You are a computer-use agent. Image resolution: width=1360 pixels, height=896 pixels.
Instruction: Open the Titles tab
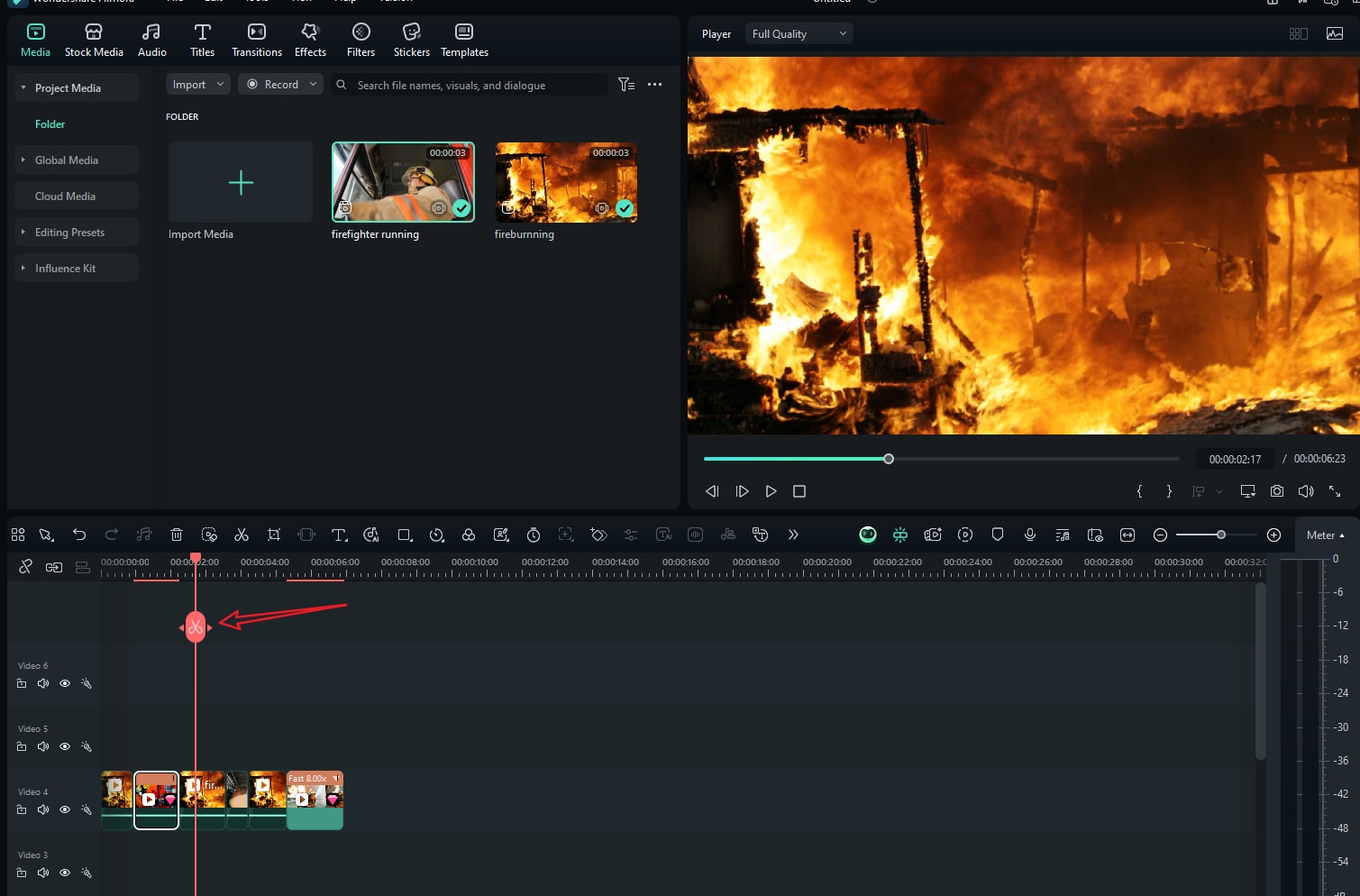pos(203,41)
